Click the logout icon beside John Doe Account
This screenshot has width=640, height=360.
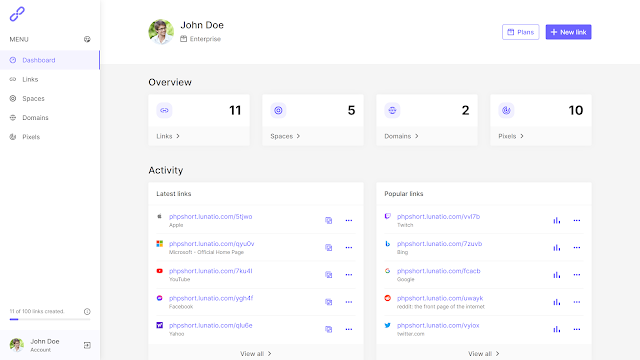[x=87, y=345]
